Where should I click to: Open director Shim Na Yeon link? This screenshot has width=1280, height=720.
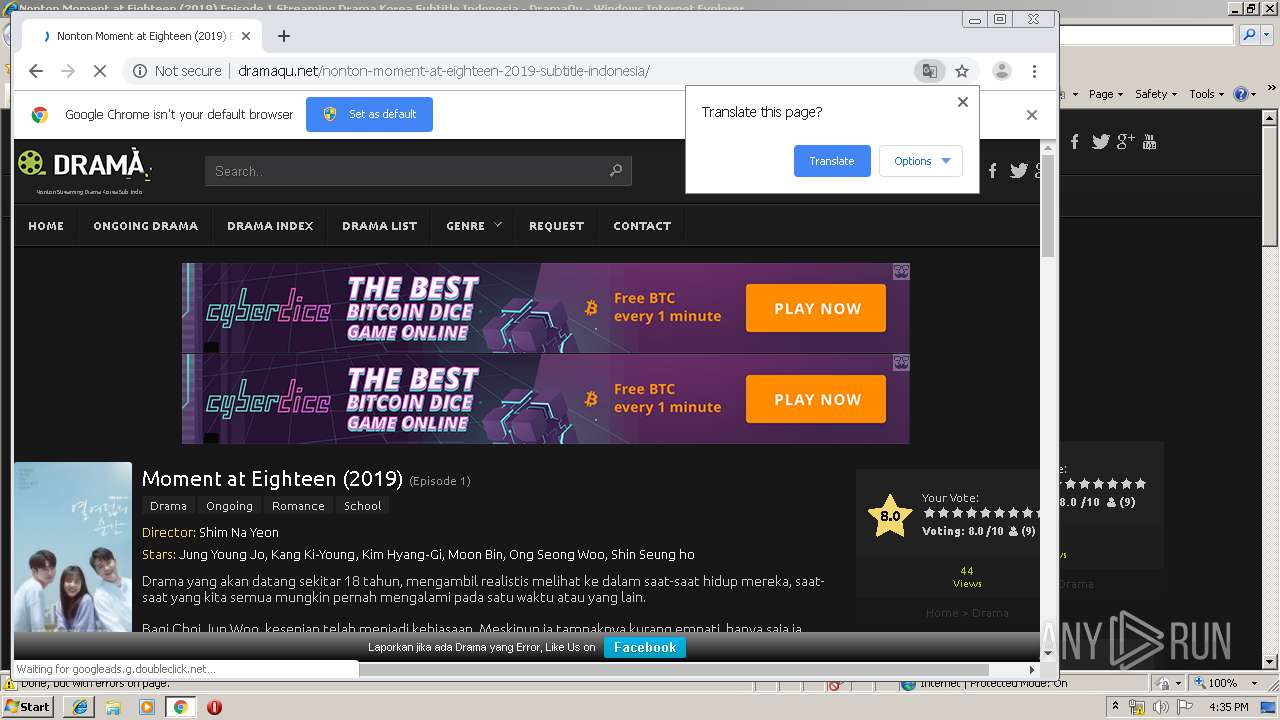[x=239, y=532]
